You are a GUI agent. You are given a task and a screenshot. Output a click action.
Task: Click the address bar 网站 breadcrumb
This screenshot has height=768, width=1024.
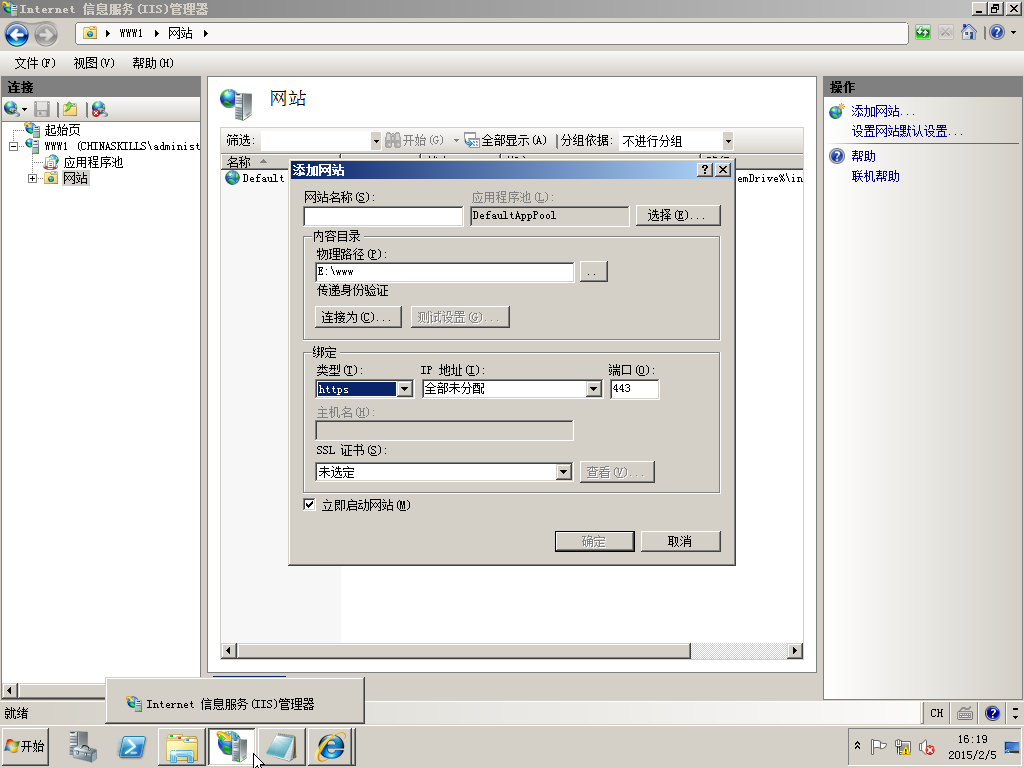click(x=180, y=33)
